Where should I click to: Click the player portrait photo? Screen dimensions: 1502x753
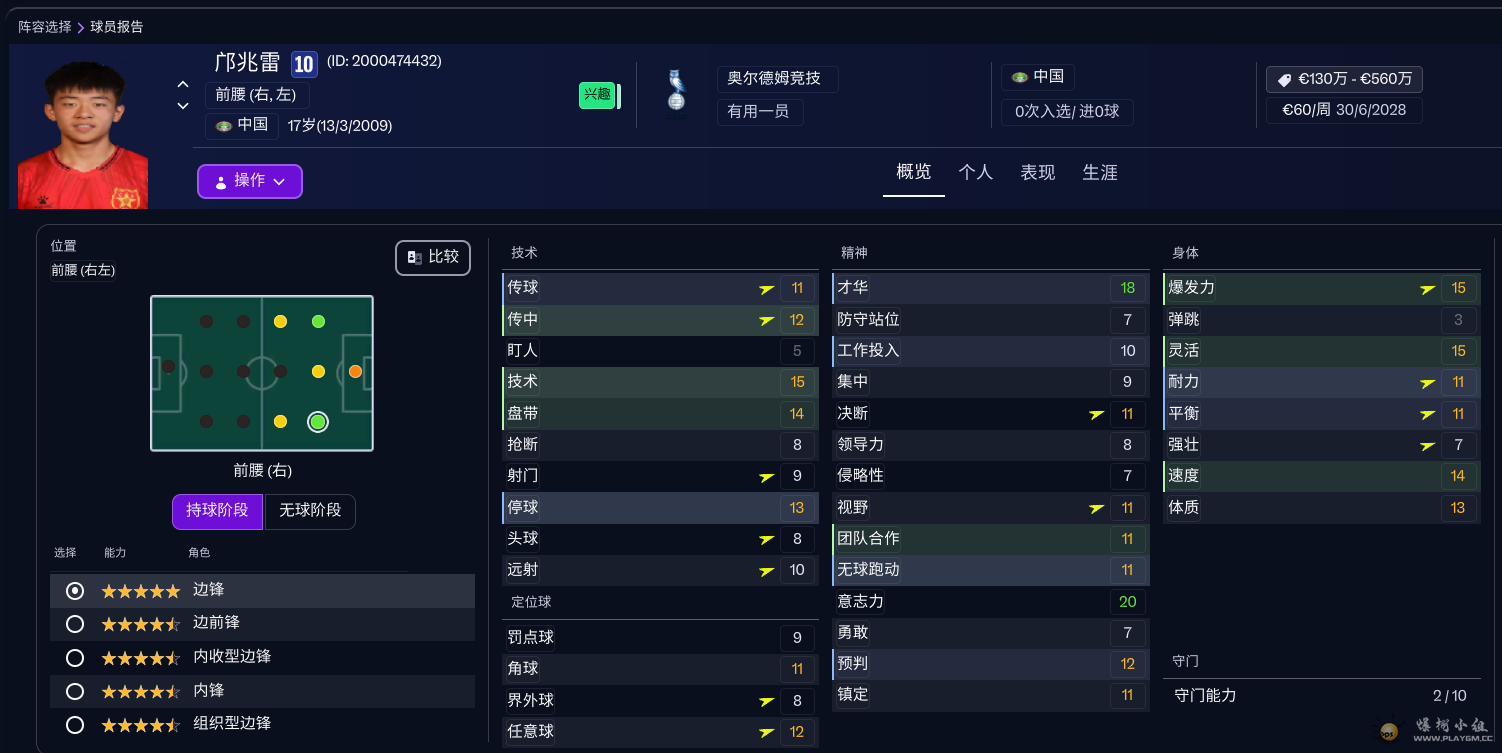(83, 135)
